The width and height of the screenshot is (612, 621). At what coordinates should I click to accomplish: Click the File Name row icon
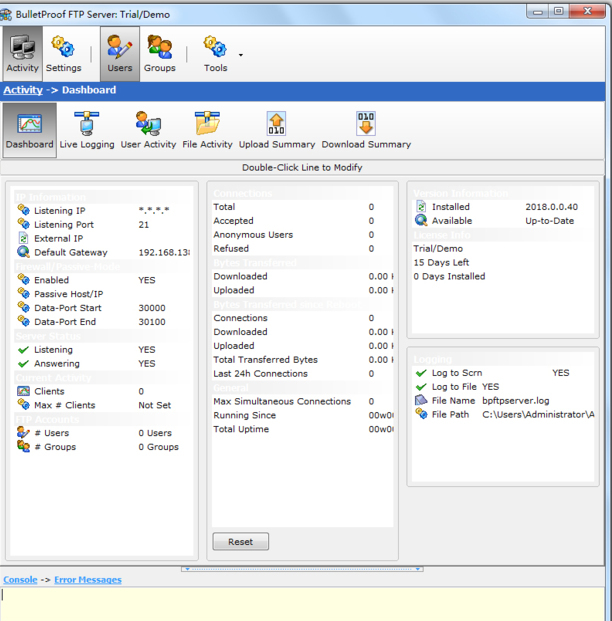tap(421, 400)
